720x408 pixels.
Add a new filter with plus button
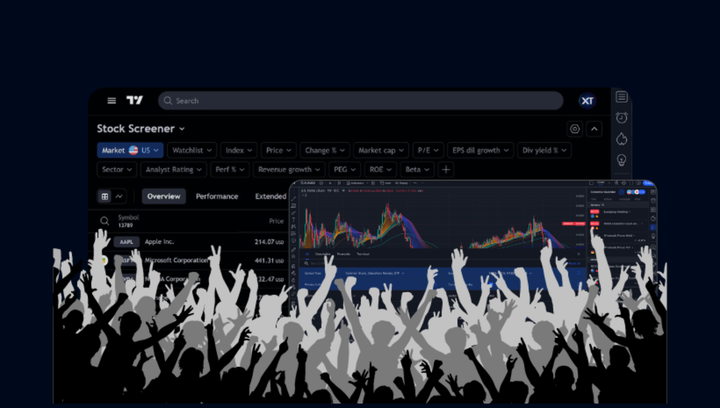point(446,169)
